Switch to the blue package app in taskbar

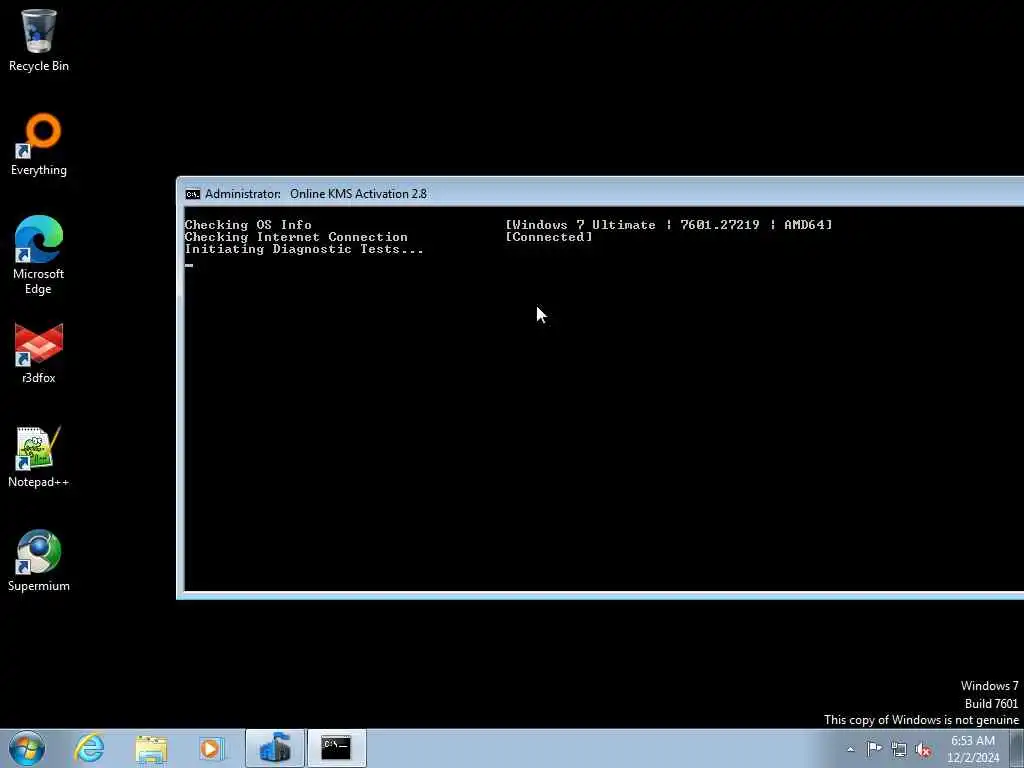[275, 748]
